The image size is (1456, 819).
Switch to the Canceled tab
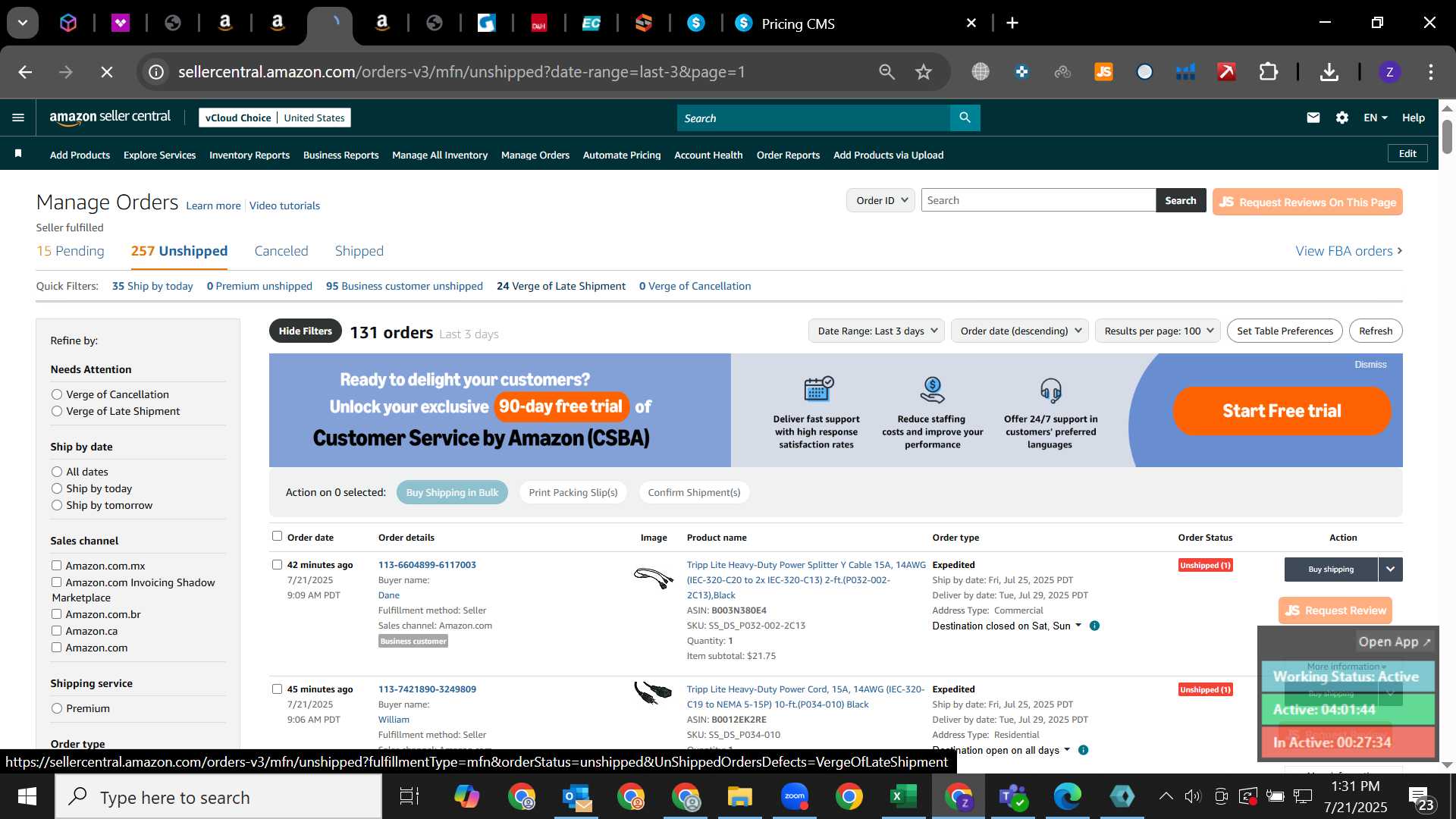pyautogui.click(x=281, y=251)
